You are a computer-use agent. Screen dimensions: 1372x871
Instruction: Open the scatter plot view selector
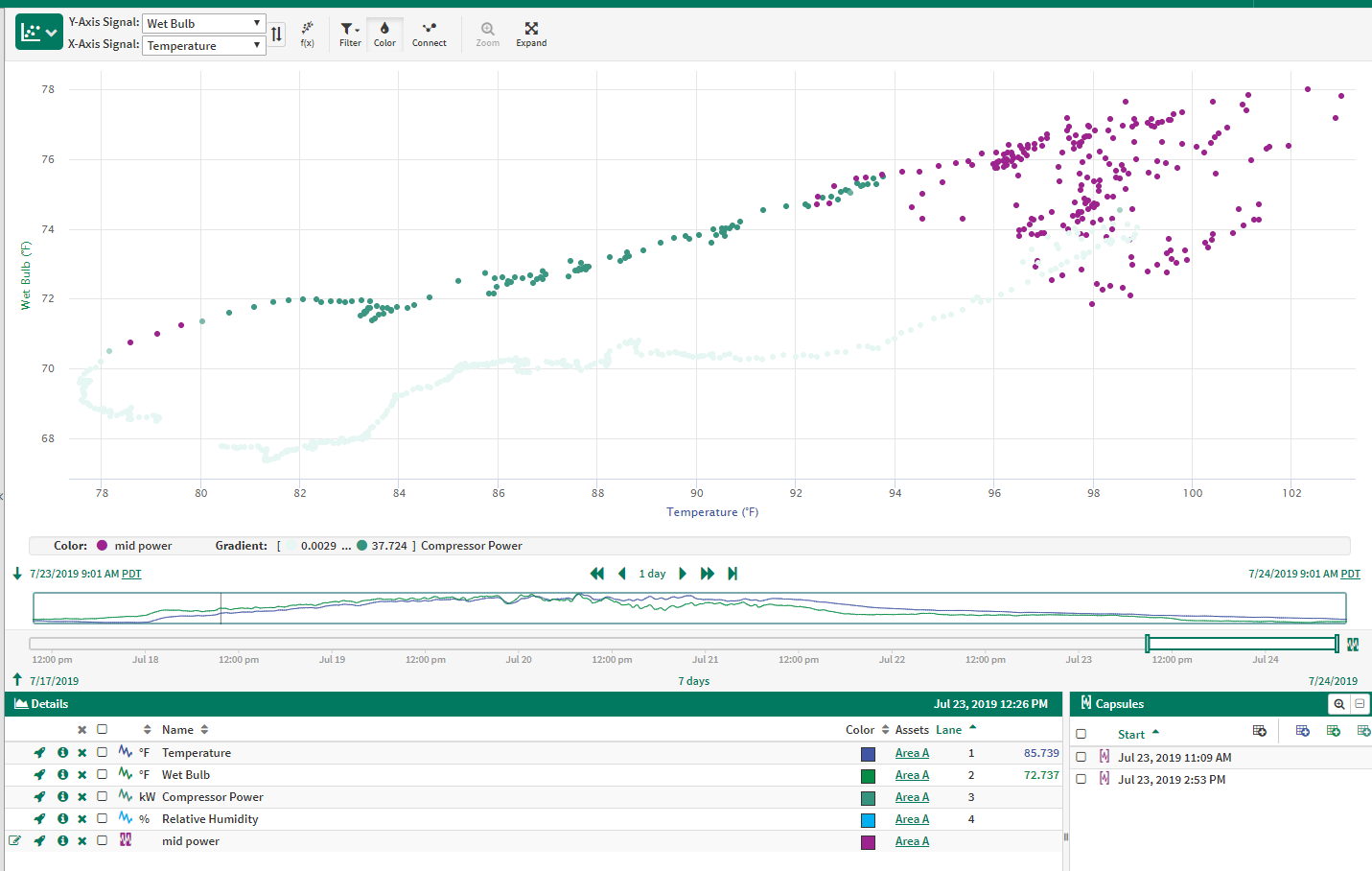[39, 33]
